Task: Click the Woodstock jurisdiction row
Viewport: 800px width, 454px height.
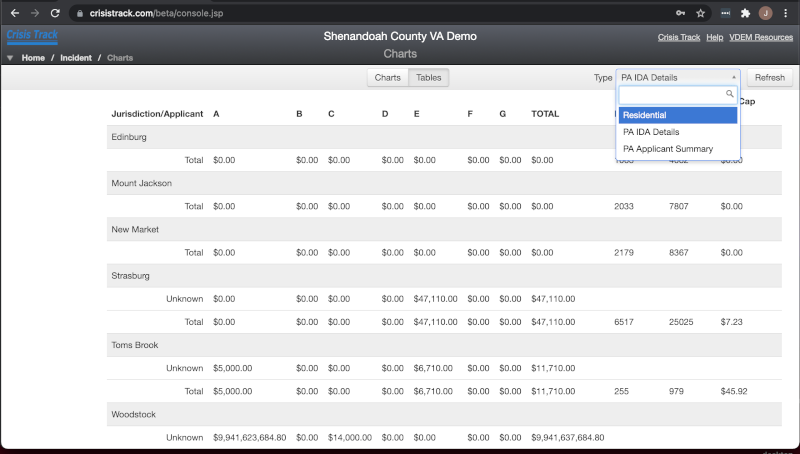Action: (444, 414)
